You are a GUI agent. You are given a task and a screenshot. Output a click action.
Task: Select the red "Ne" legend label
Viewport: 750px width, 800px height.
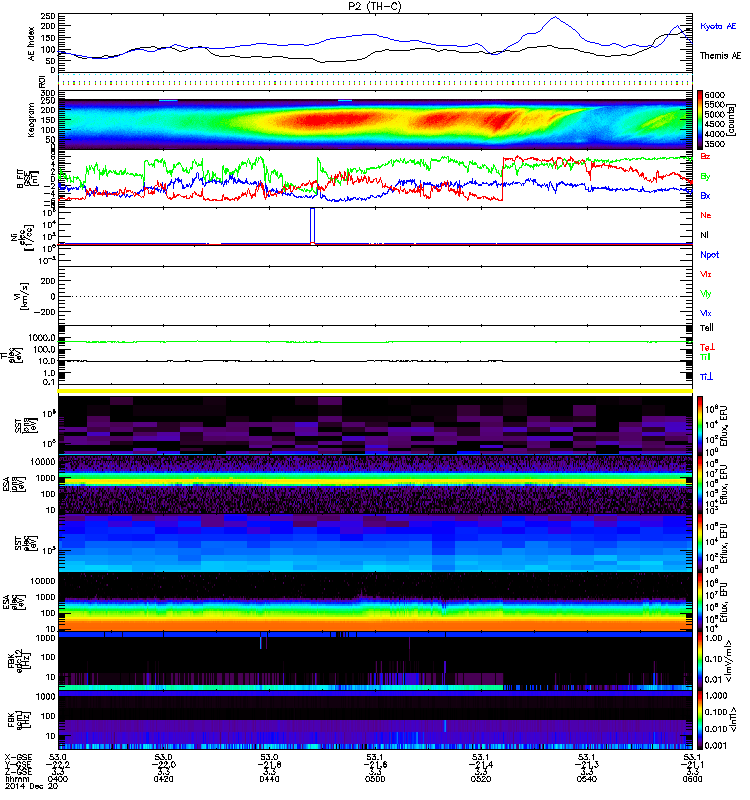[x=706, y=215]
